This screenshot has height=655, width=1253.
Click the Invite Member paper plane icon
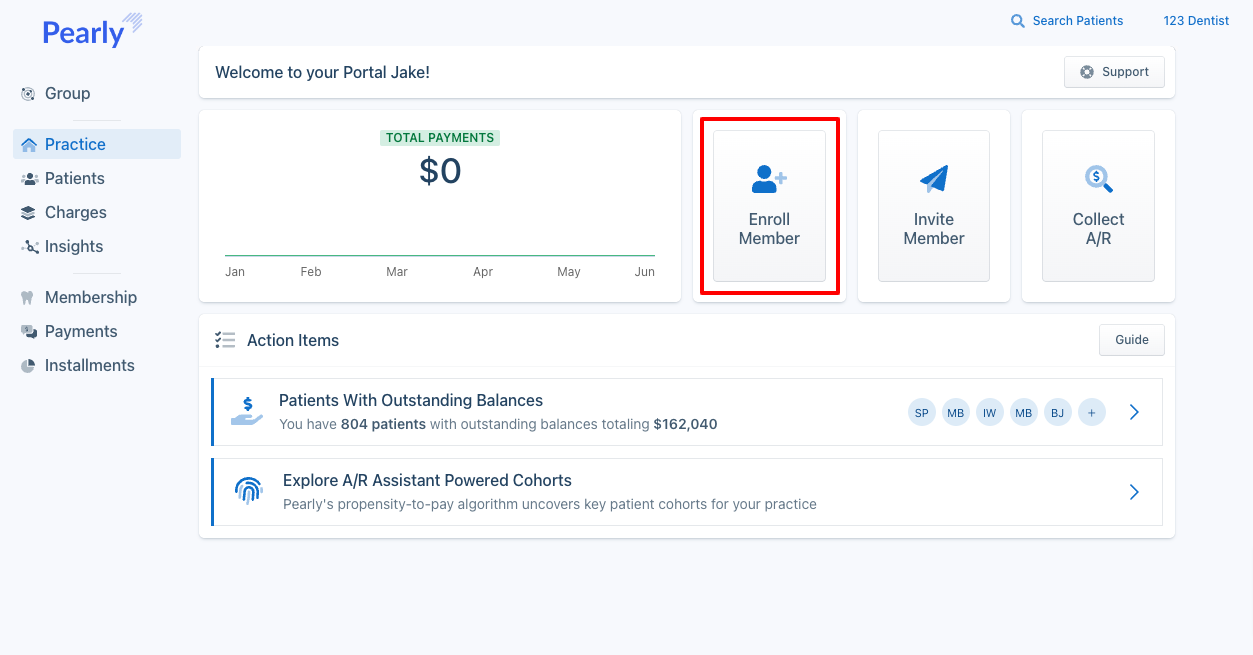[933, 180]
